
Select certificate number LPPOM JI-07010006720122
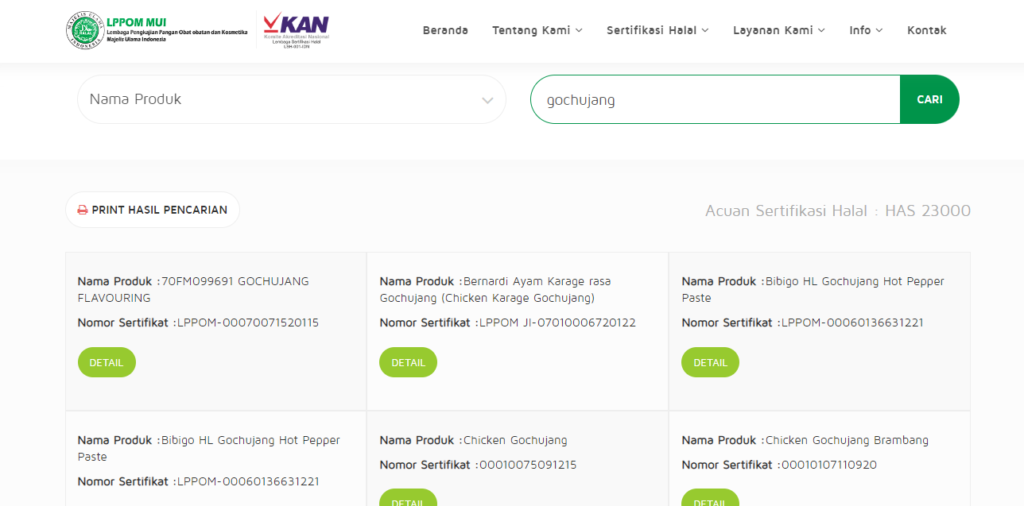[x=557, y=323]
